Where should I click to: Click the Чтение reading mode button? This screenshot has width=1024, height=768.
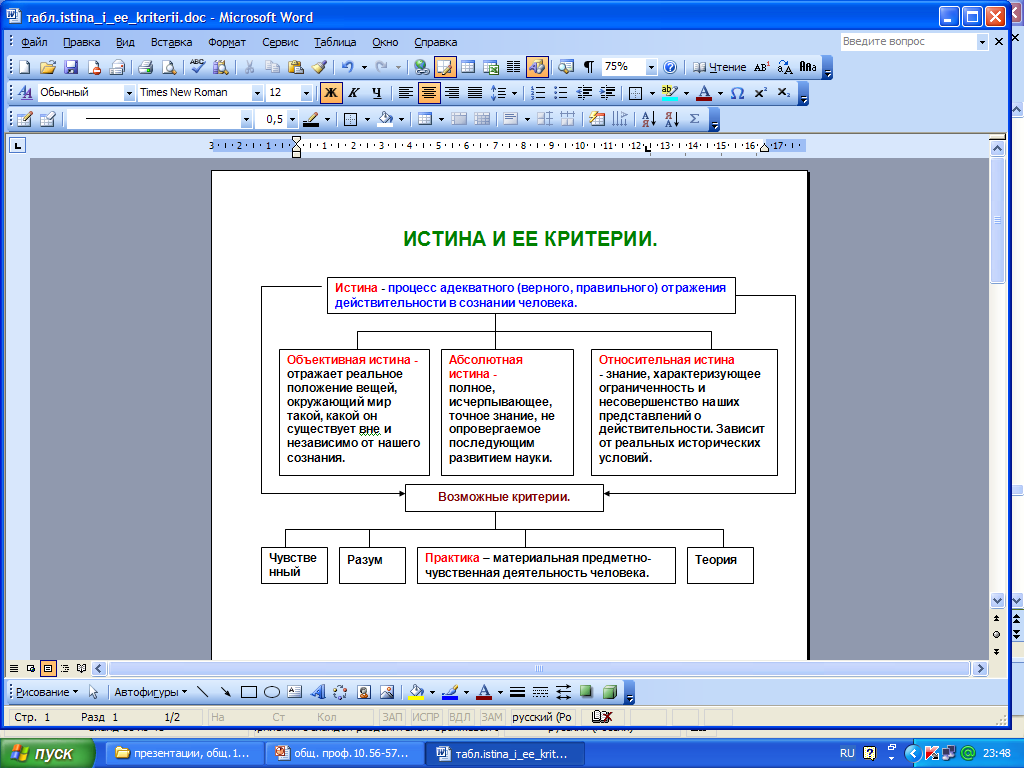click(x=719, y=67)
